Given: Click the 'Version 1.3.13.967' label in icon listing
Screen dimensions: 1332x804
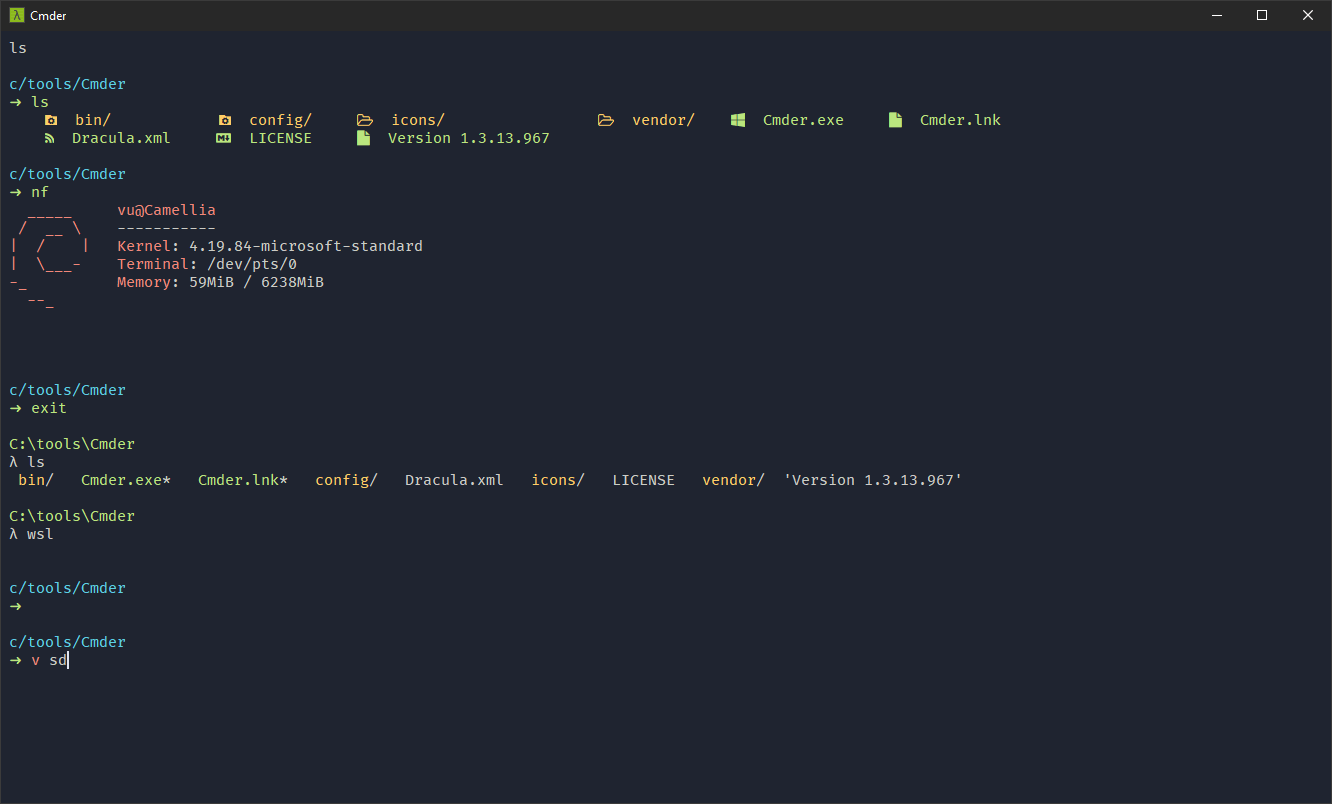Looking at the screenshot, I should 469,138.
